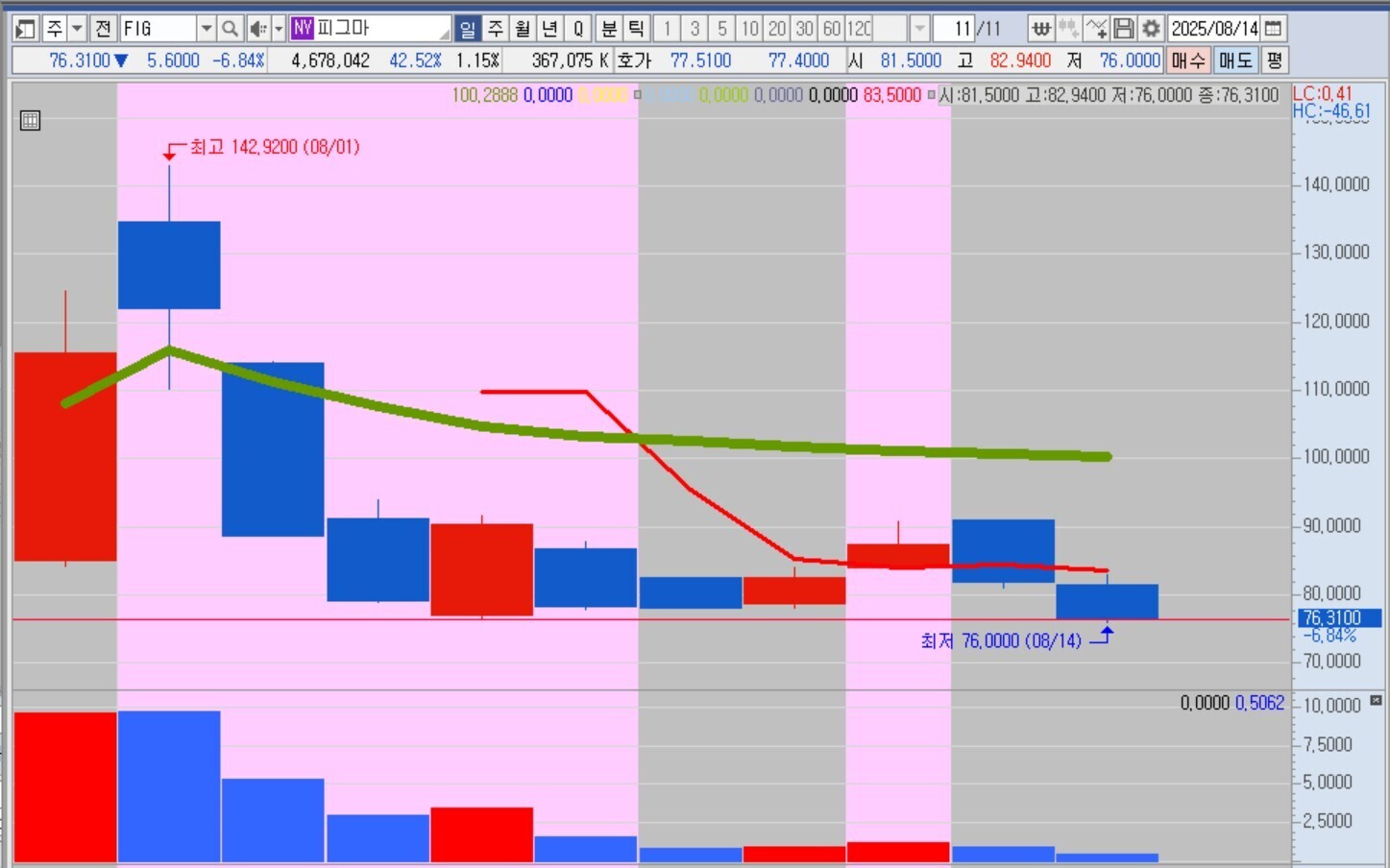Click the 100.2888 moving average value

pos(484,95)
